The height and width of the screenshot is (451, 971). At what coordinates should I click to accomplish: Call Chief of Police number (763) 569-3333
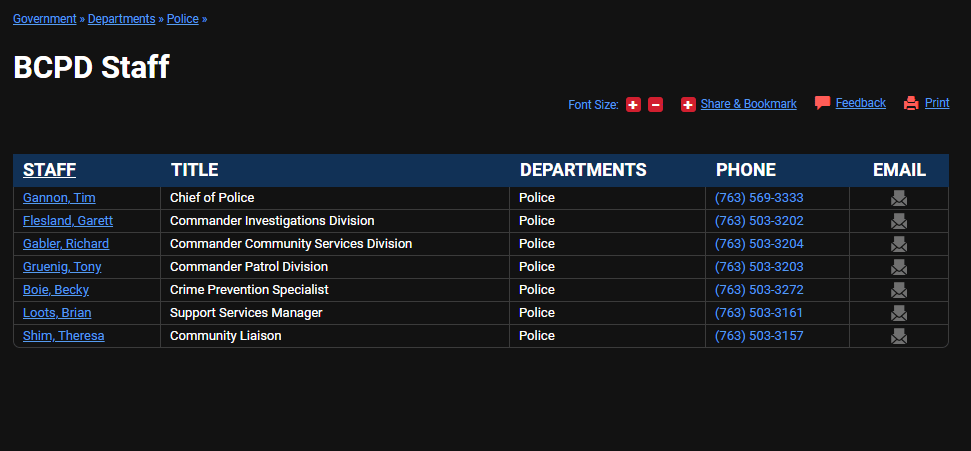(759, 198)
